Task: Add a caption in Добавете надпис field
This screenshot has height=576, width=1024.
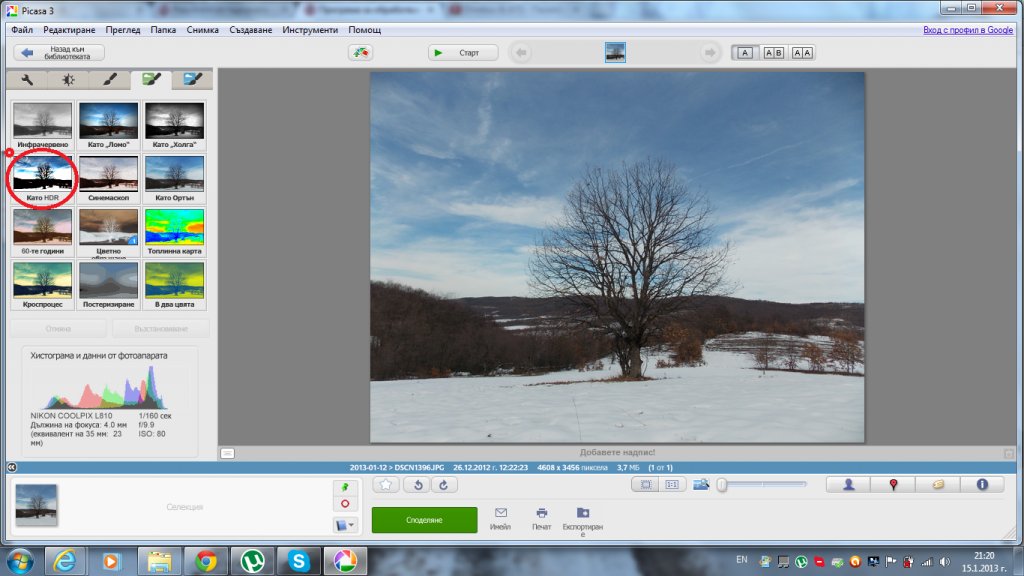Action: [x=617, y=452]
